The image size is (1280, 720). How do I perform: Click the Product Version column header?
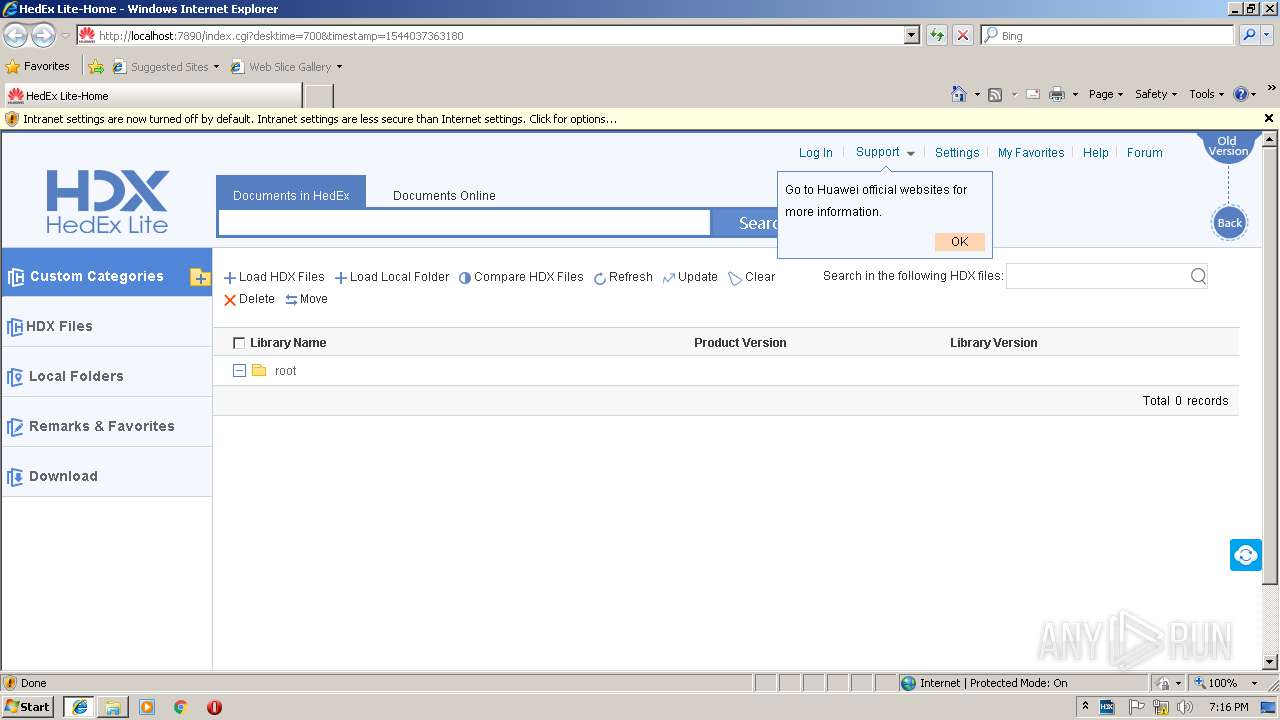click(x=740, y=342)
